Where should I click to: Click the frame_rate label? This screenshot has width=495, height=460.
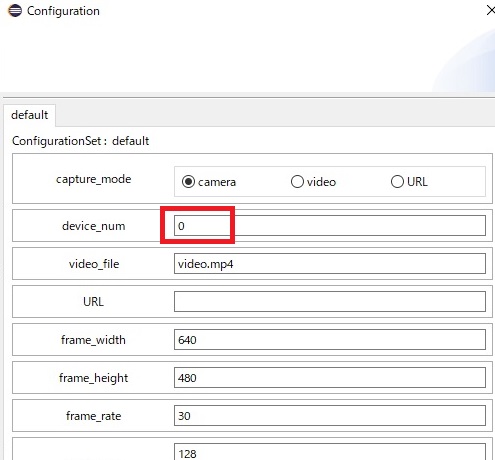click(x=93, y=416)
